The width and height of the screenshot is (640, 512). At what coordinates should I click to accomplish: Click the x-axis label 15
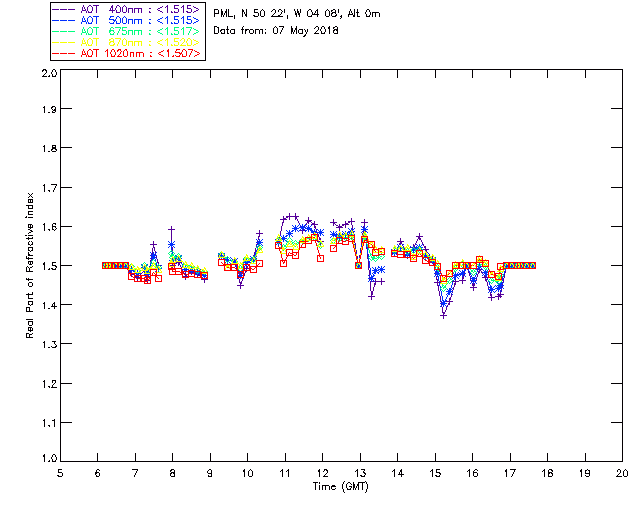coord(435,473)
